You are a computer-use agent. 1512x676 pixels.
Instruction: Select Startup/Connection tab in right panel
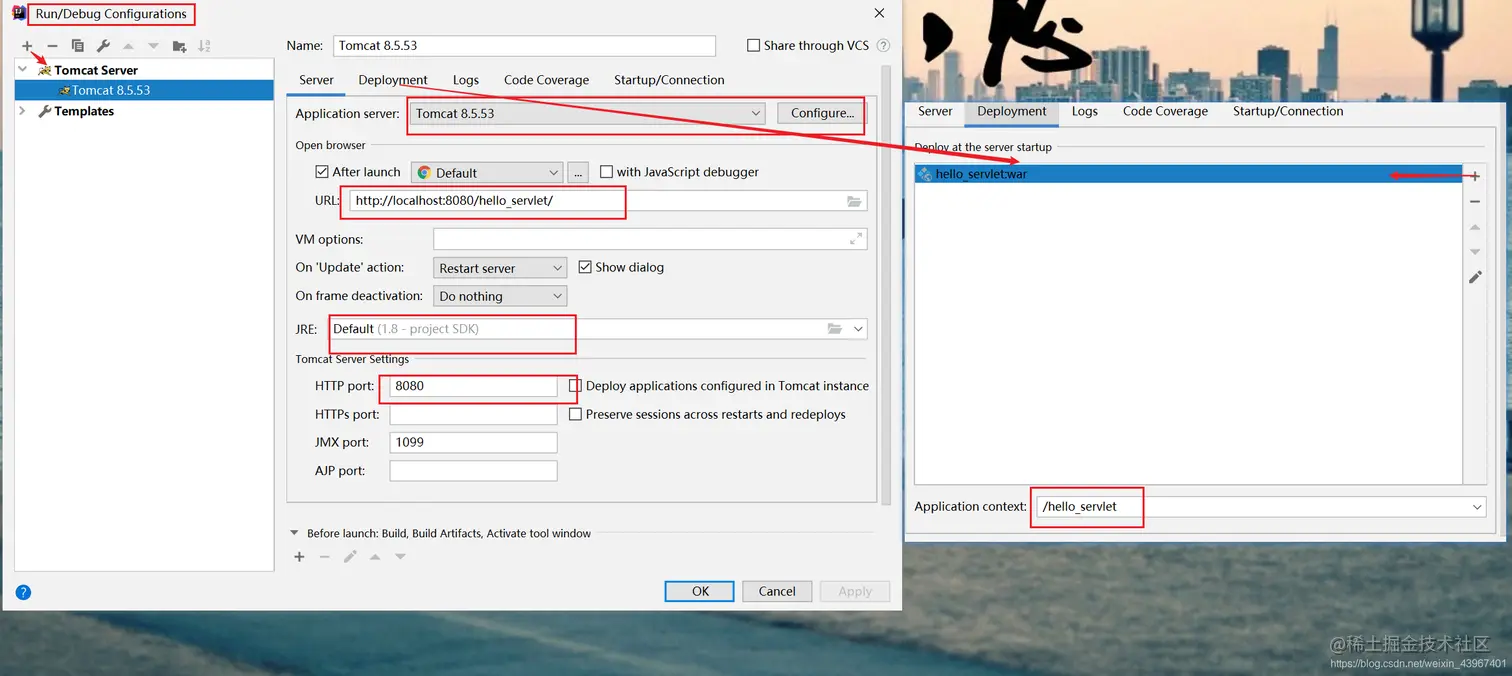click(1288, 112)
